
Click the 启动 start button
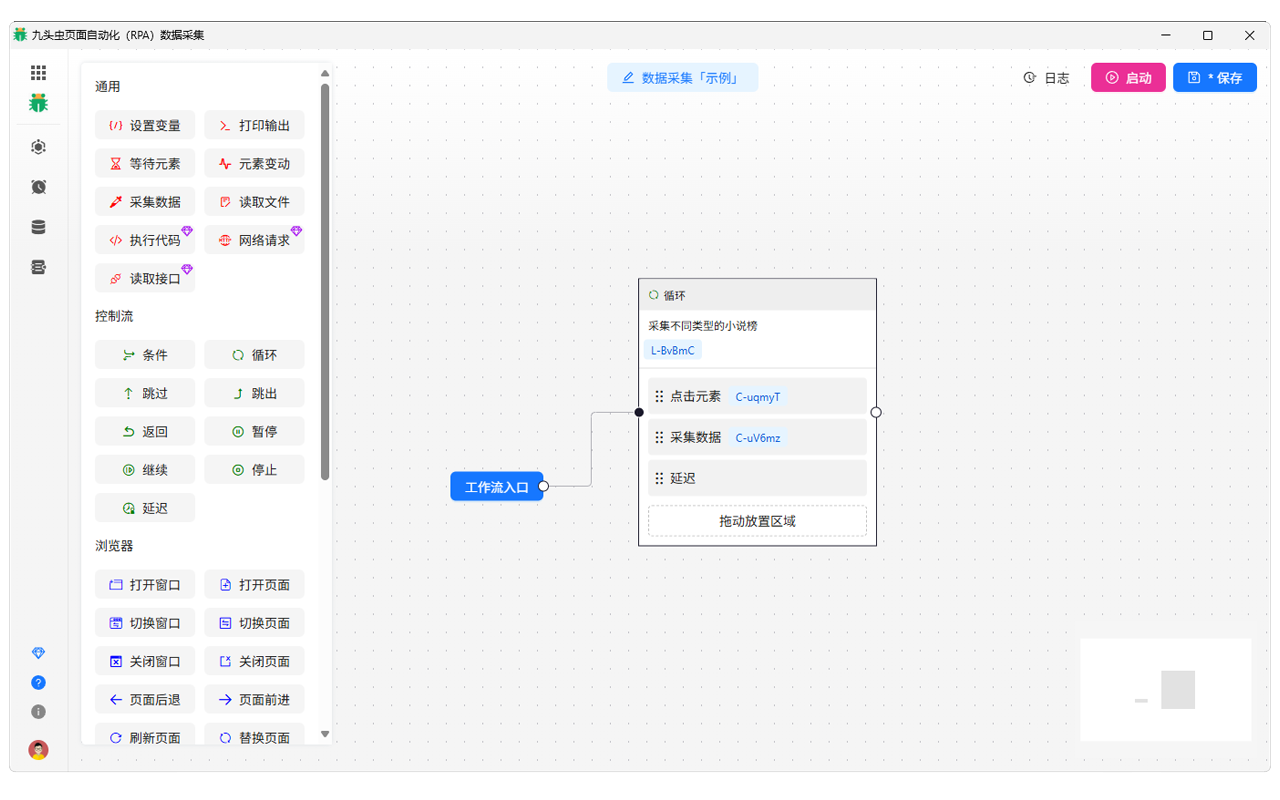pyautogui.click(x=1128, y=78)
